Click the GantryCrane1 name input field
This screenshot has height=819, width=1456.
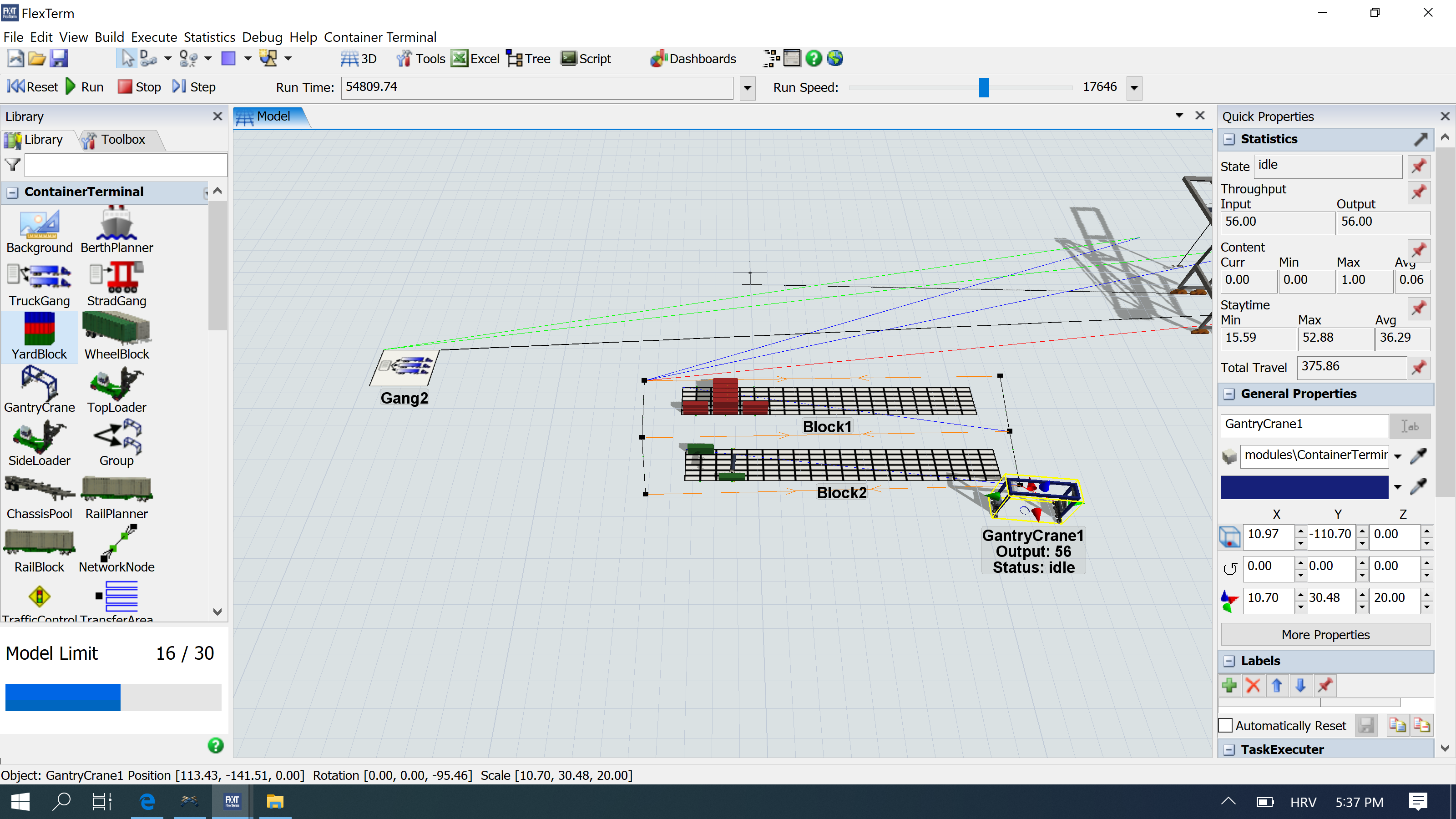pyautogui.click(x=1304, y=425)
